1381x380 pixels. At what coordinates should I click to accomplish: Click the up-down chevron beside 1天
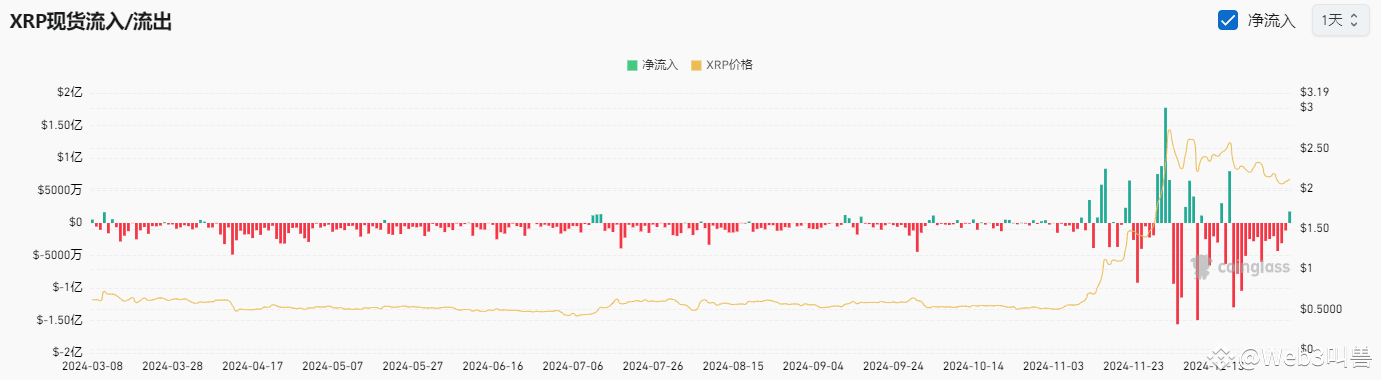click(x=1354, y=20)
